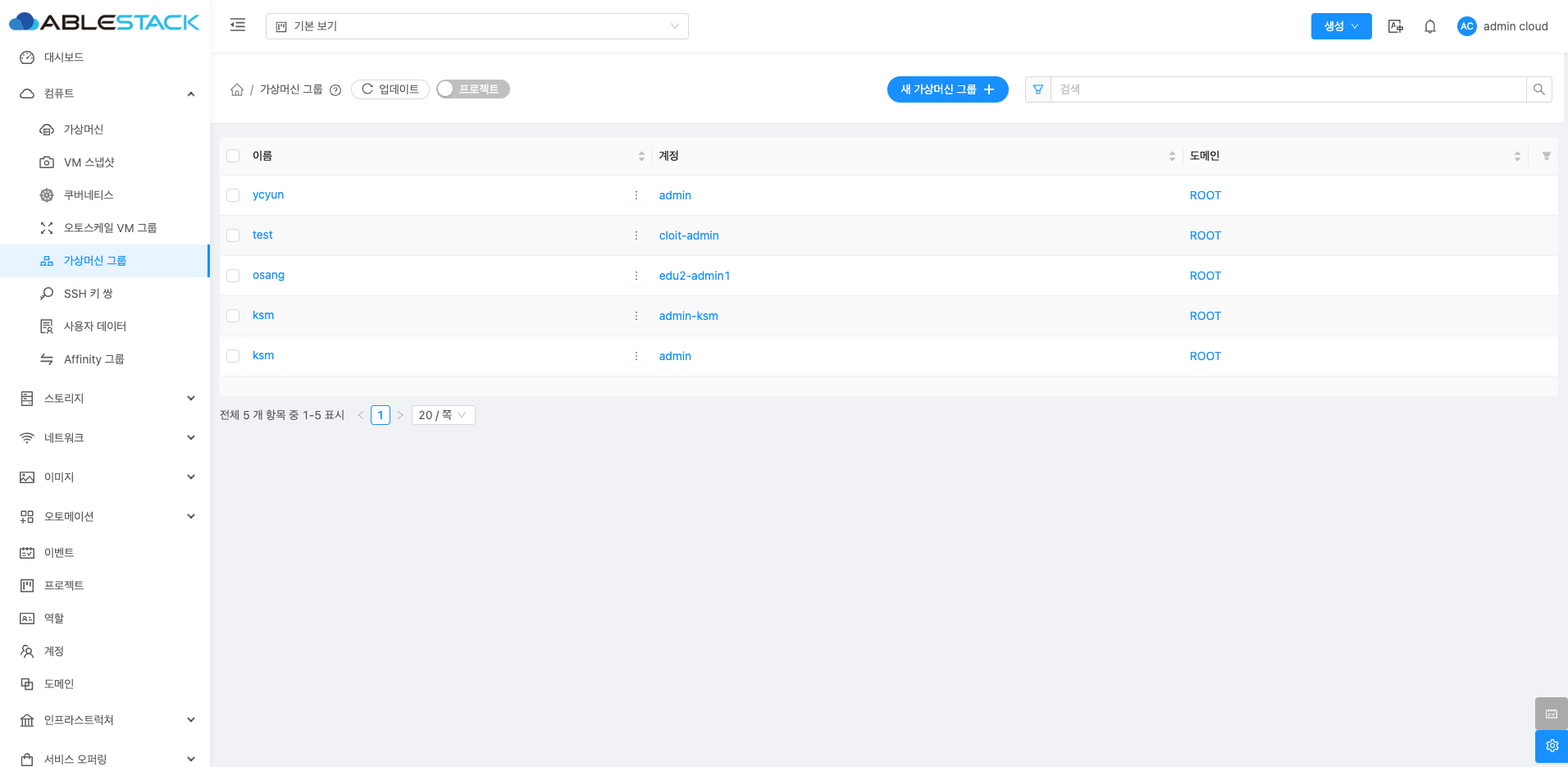This screenshot has width=1568, height=767.
Task: Collapse the sidebar menu fold icon
Action: click(x=238, y=25)
